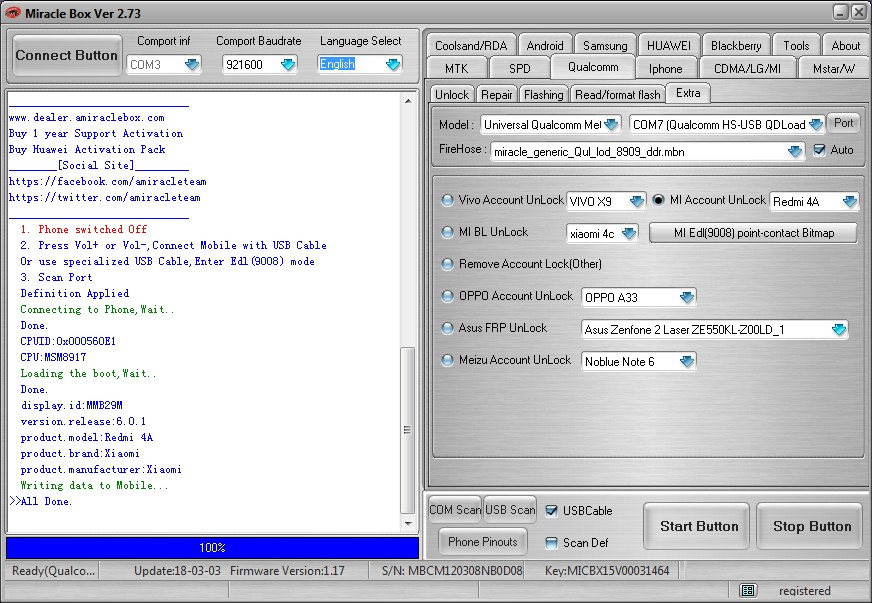Select Remove Account Lock(Other) option
This screenshot has width=872, height=603.
coord(447,264)
